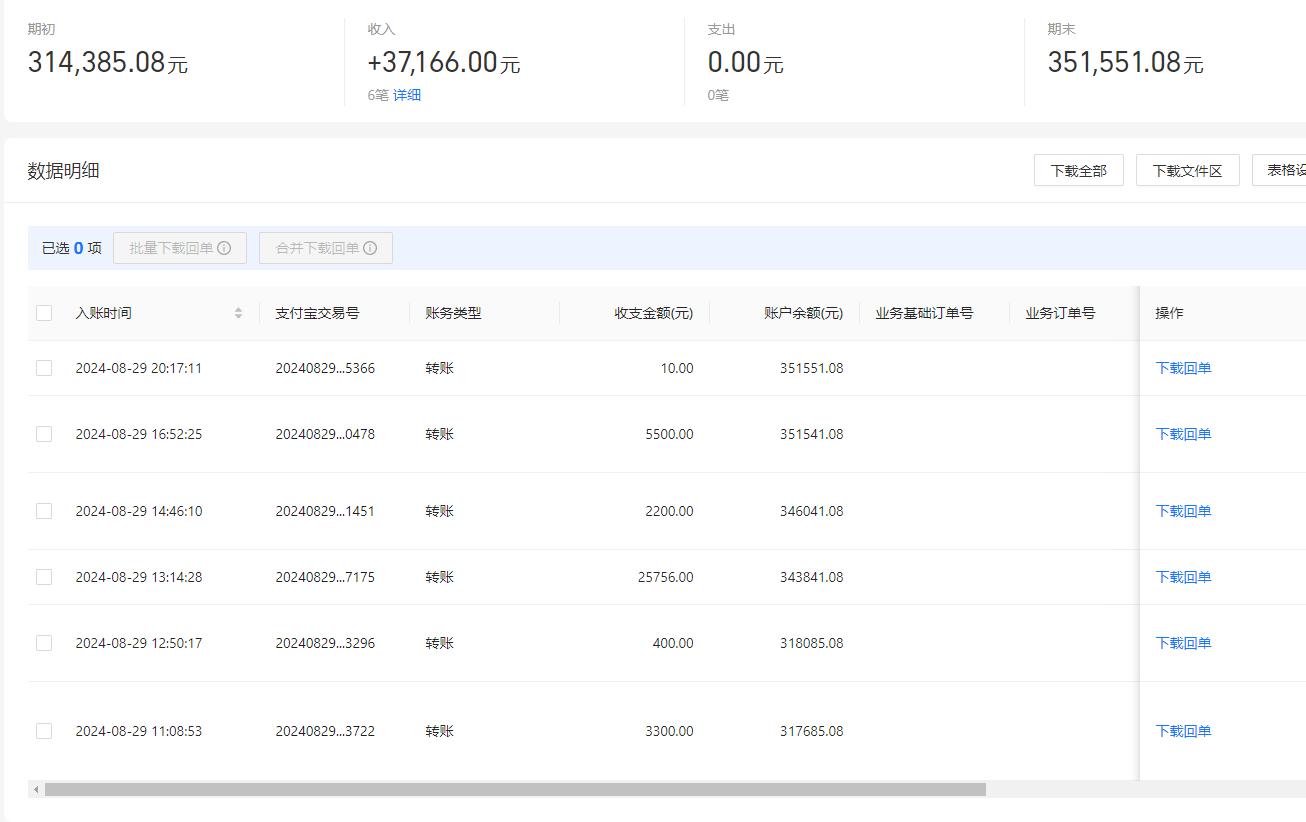Download receipt for the 3300.00 transfer row
The width and height of the screenshot is (1306, 822).
(1183, 731)
